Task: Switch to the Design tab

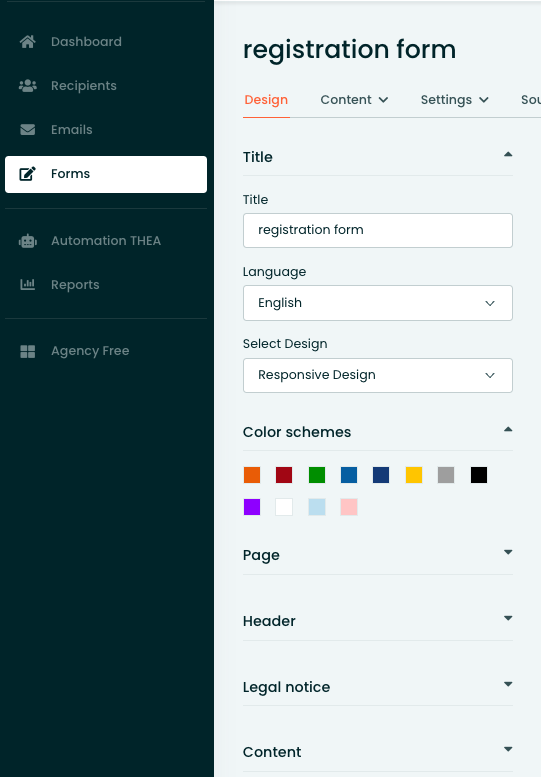Action: pyautogui.click(x=266, y=100)
